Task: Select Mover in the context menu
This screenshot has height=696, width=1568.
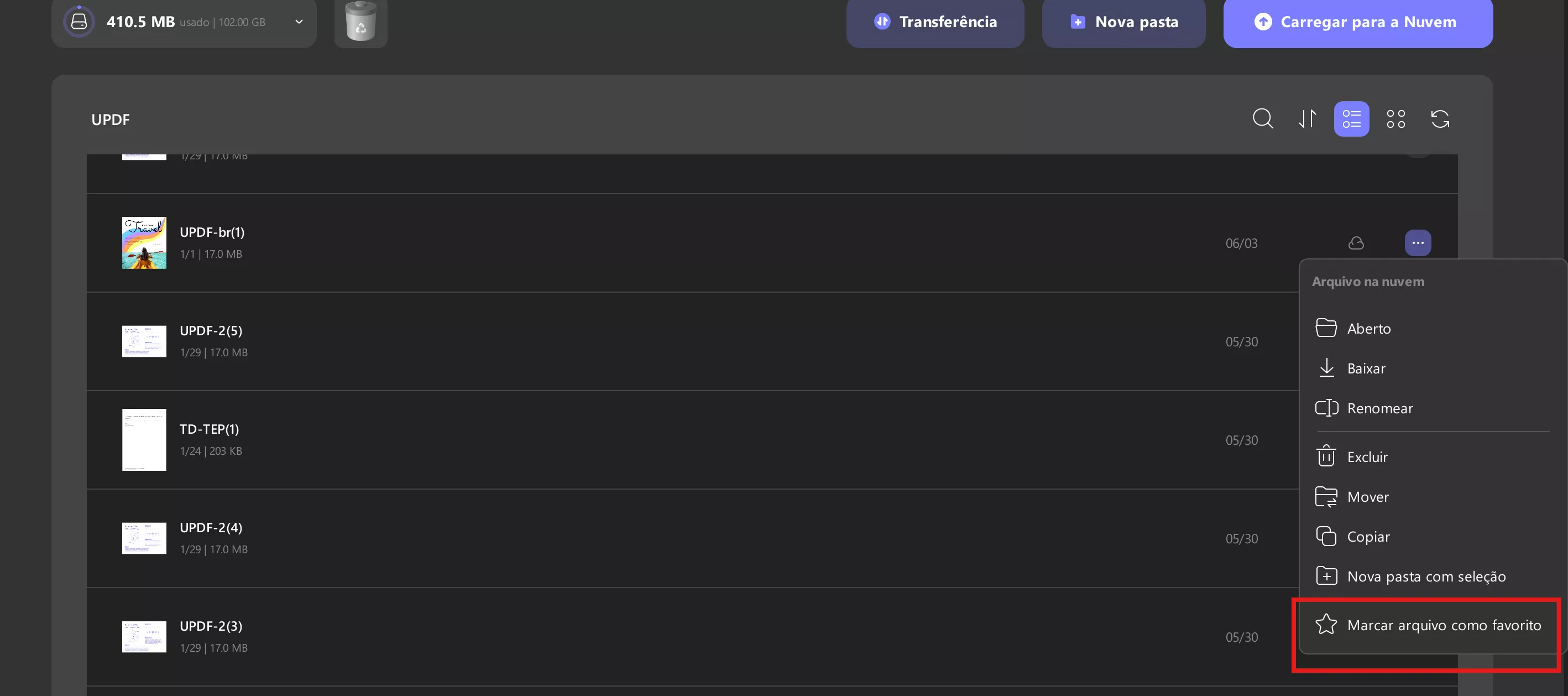Action: (1433, 497)
